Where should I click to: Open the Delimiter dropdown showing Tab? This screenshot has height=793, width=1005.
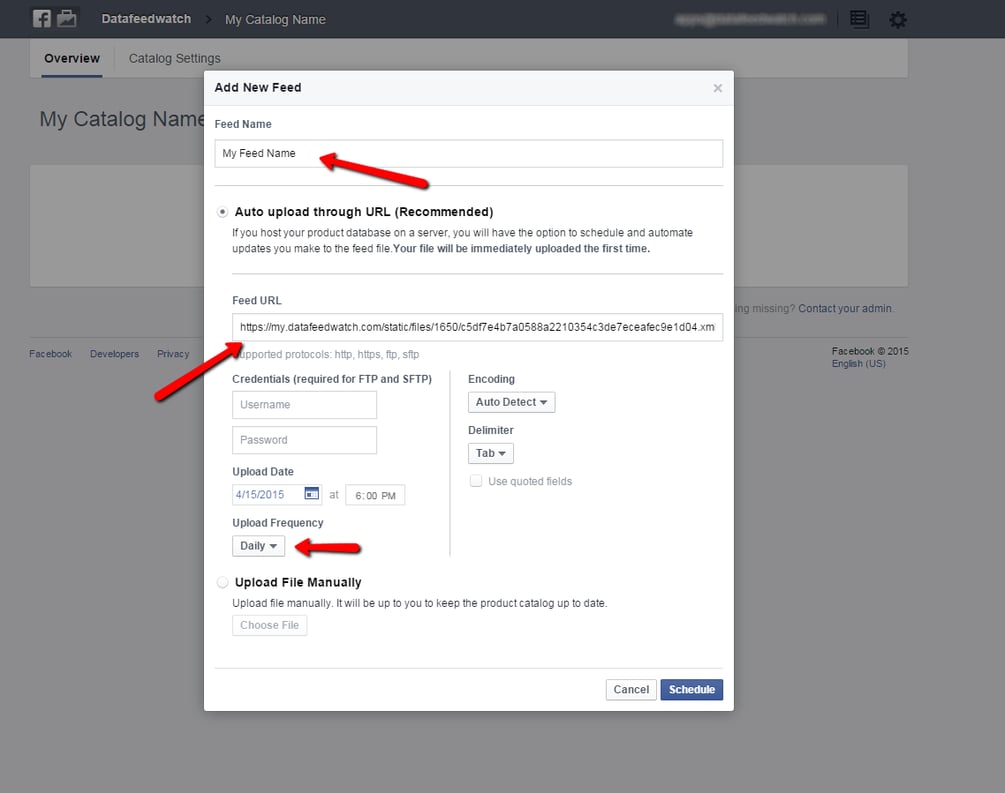click(490, 453)
